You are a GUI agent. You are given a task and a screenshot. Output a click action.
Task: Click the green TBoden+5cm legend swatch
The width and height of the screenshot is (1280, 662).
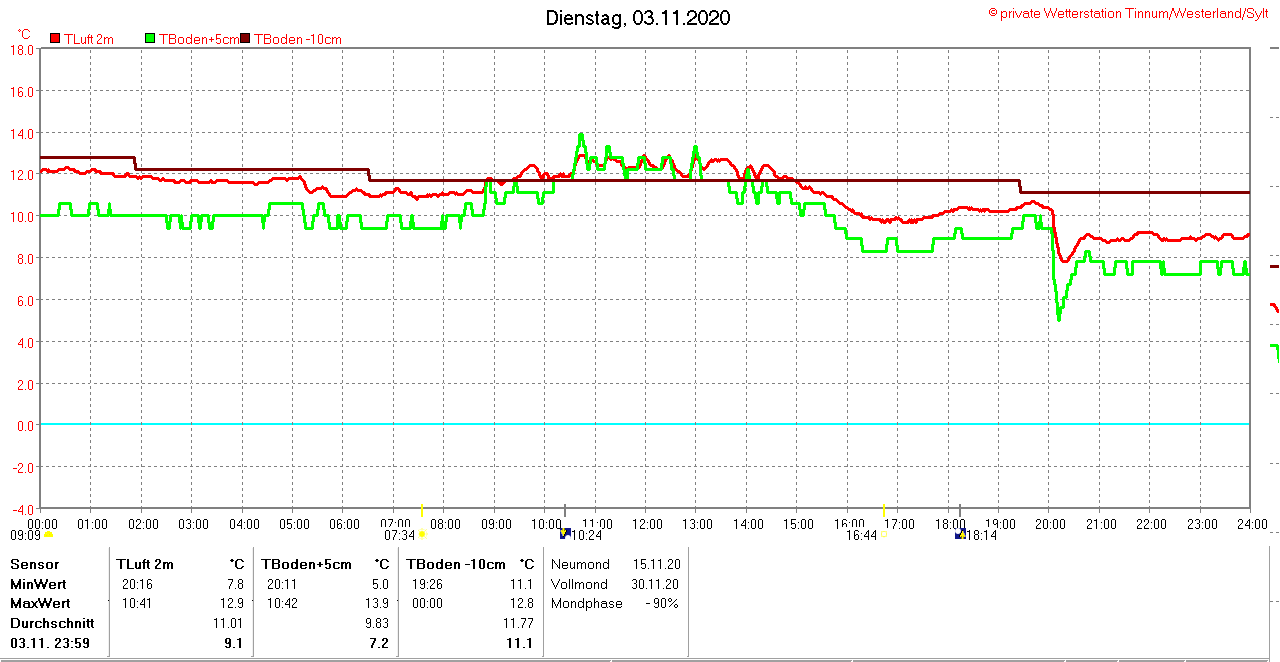pyautogui.click(x=150, y=39)
